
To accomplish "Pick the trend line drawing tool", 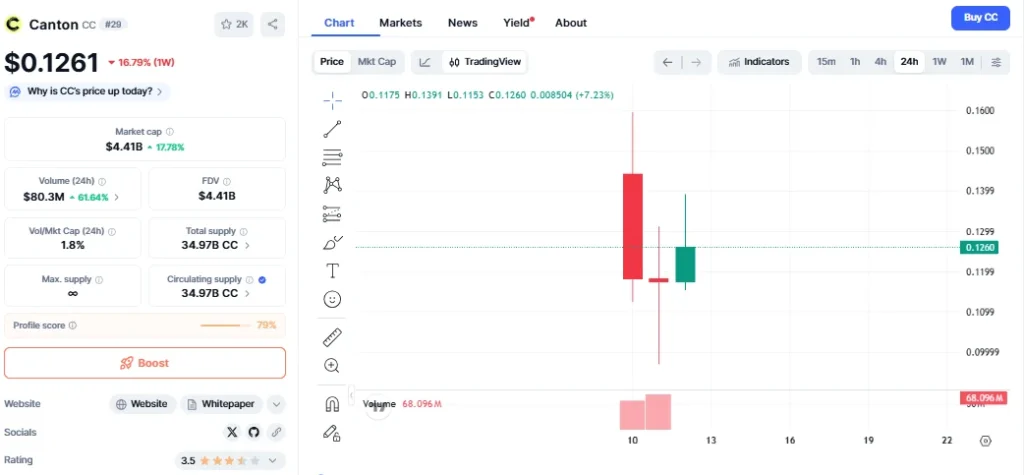I will [x=332, y=129].
